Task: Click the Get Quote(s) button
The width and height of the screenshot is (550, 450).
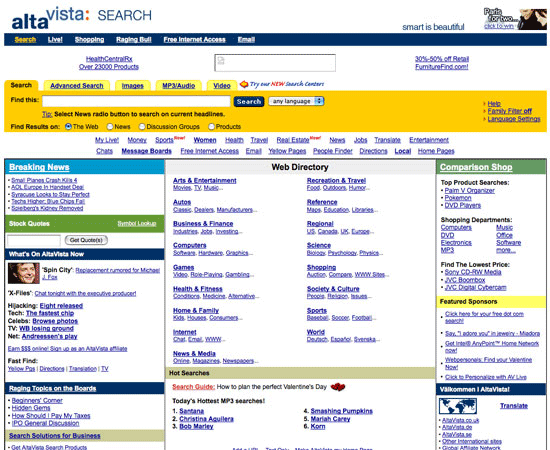Action: point(86,240)
